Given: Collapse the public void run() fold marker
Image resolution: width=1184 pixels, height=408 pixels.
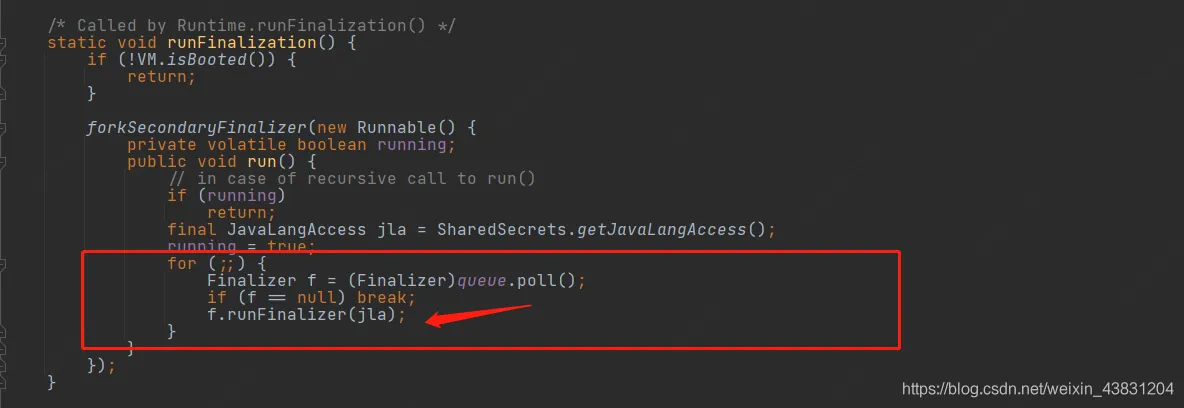Looking at the screenshot, I should click(x=3, y=162).
